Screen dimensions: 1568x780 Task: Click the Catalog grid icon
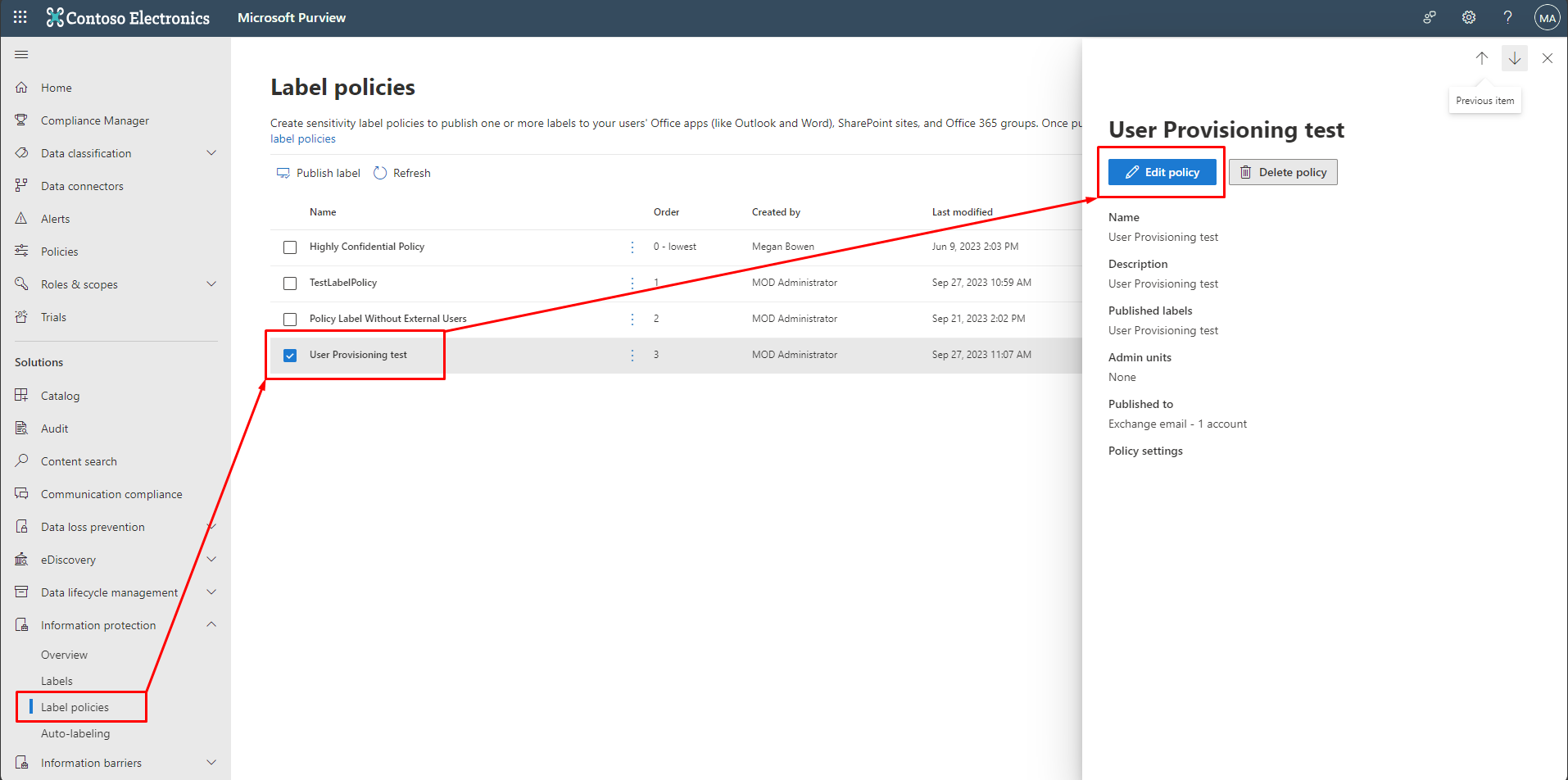[21, 396]
